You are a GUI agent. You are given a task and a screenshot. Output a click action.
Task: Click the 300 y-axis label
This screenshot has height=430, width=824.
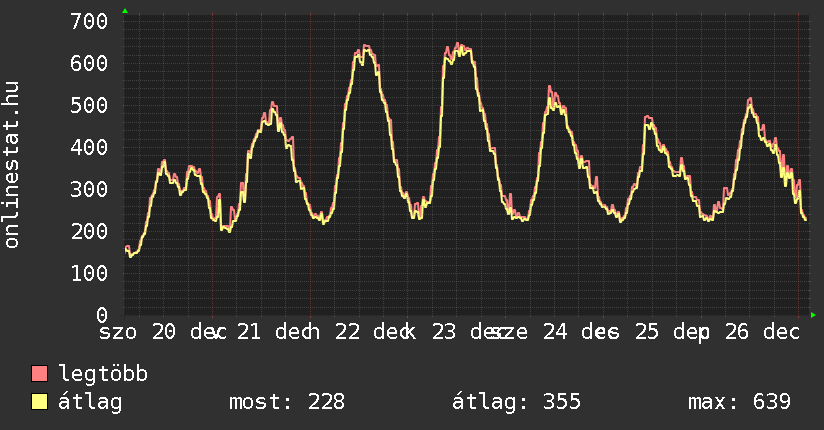[x=90, y=189]
